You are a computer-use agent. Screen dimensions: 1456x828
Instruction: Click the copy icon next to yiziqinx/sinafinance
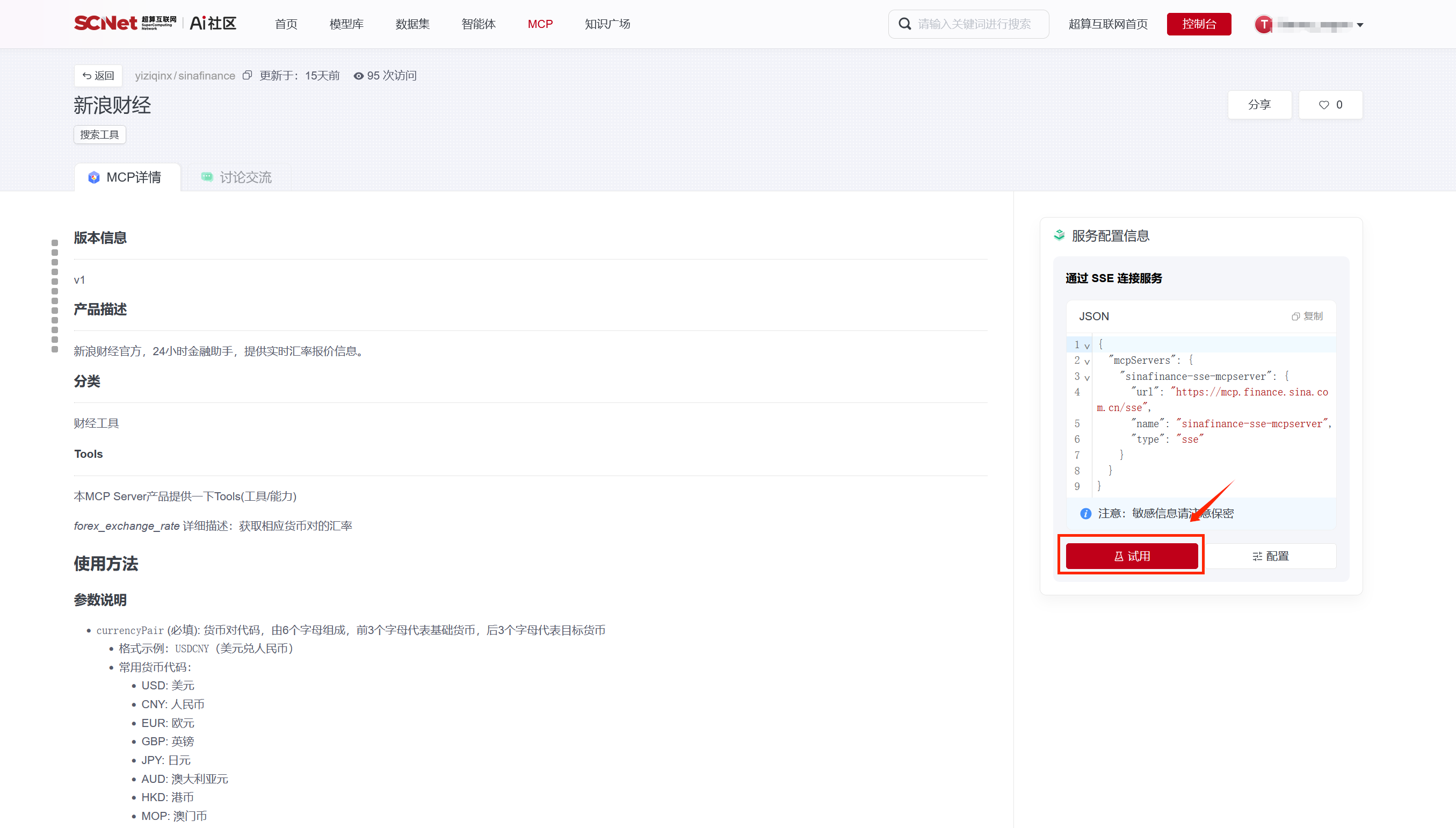[247, 76]
